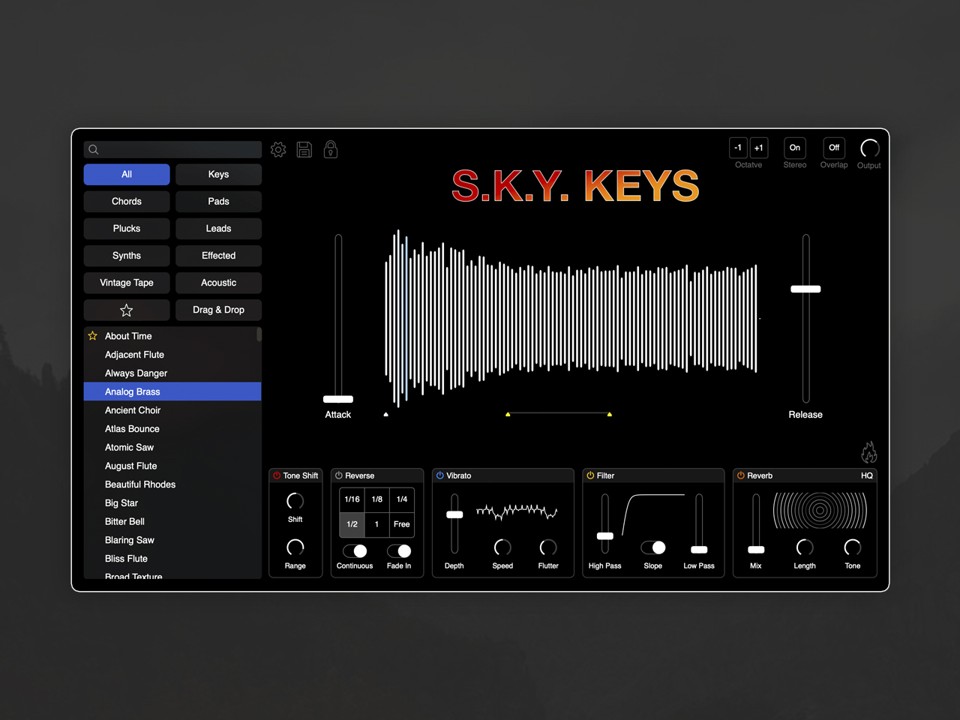Select the Synths category
The height and width of the screenshot is (720, 960).
(x=127, y=255)
